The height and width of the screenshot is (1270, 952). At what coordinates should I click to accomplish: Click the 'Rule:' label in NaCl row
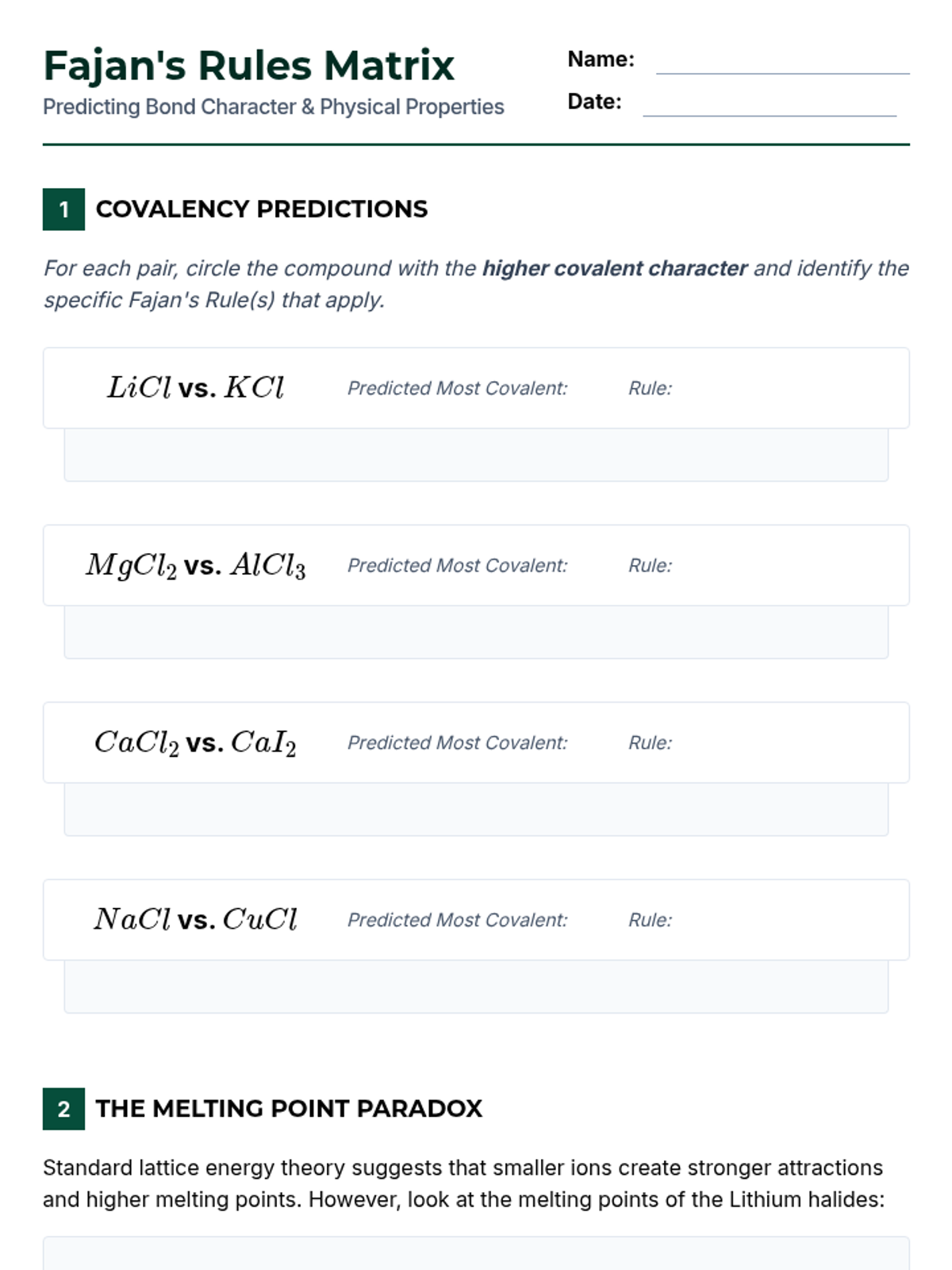[x=650, y=920]
